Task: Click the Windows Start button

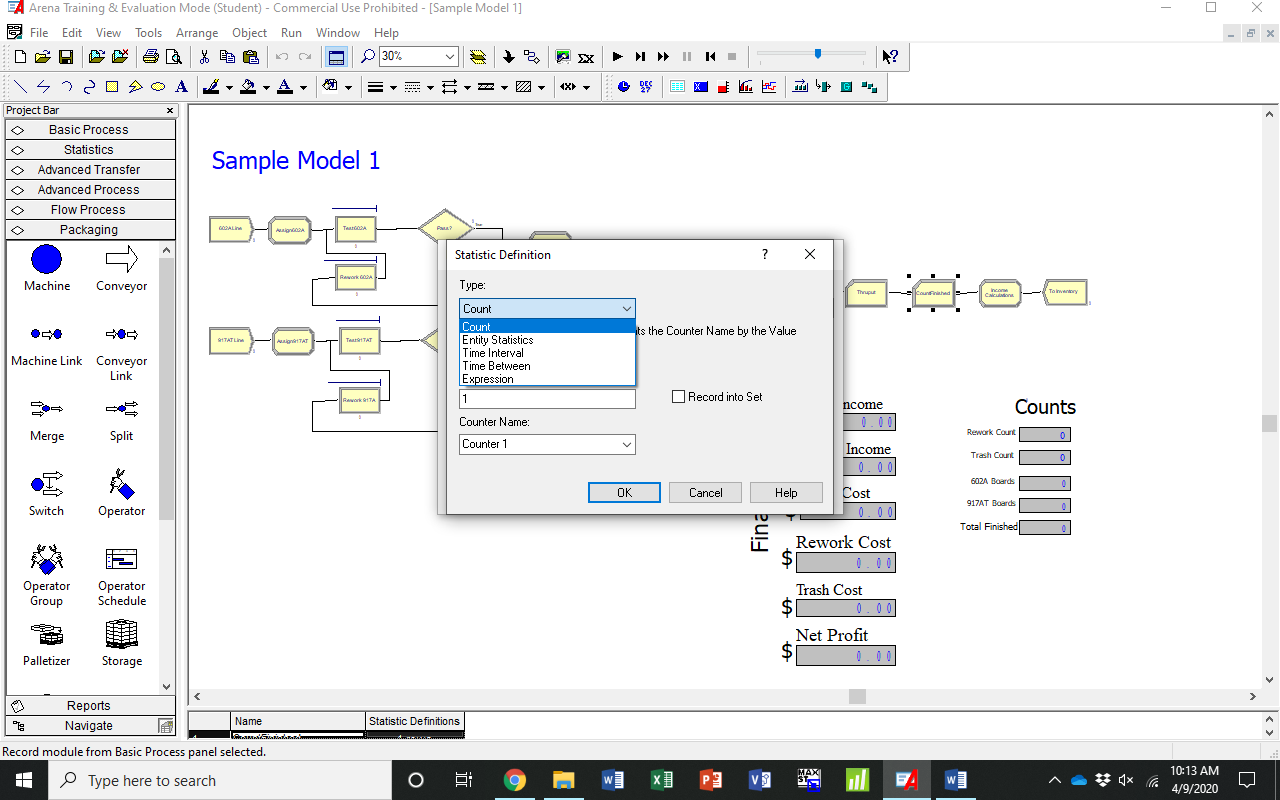Action: click(23, 780)
